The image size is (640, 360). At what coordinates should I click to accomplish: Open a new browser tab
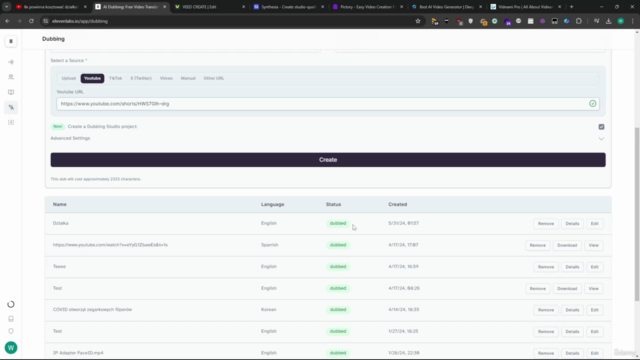[571, 7]
